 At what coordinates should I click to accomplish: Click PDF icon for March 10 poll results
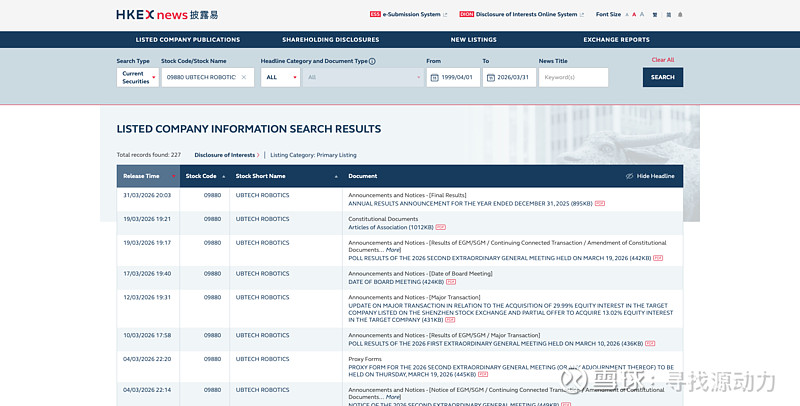pyautogui.click(x=650, y=344)
